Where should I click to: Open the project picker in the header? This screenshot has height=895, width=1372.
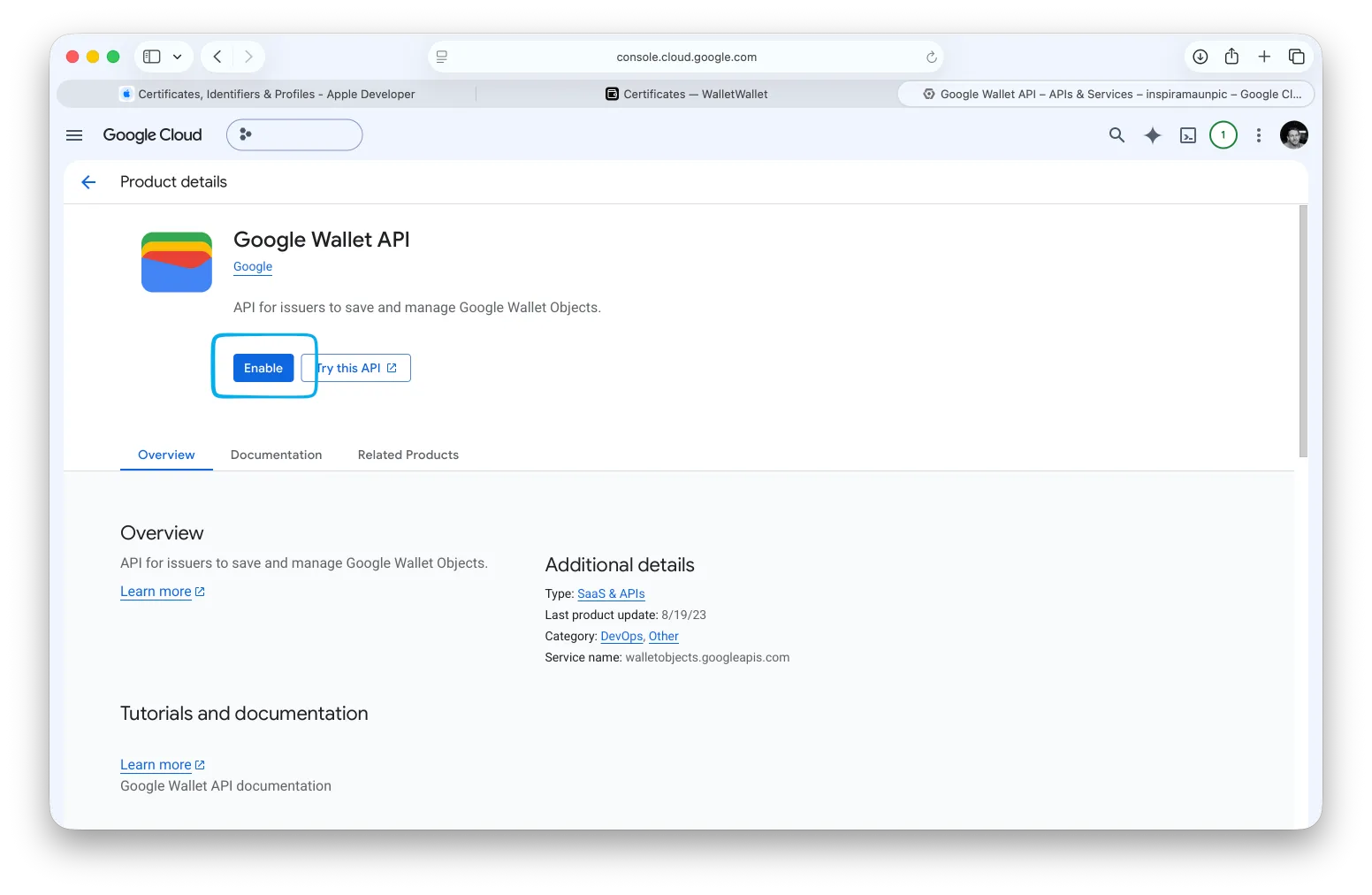294,135
